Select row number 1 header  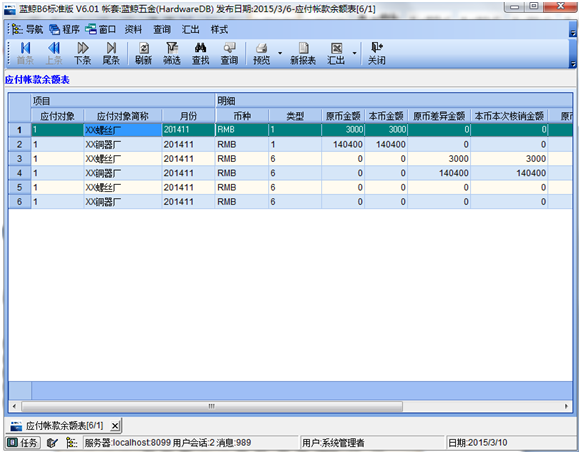20,130
